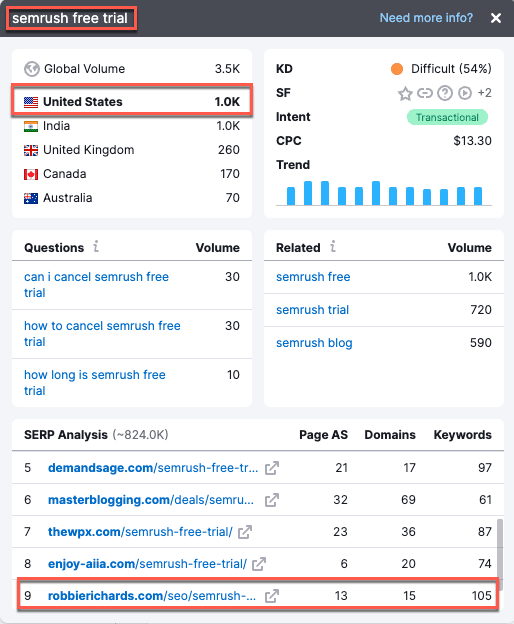514x624 pixels.
Task: Click the Page AS value 21 for demandsage.com
Action: click(341, 468)
